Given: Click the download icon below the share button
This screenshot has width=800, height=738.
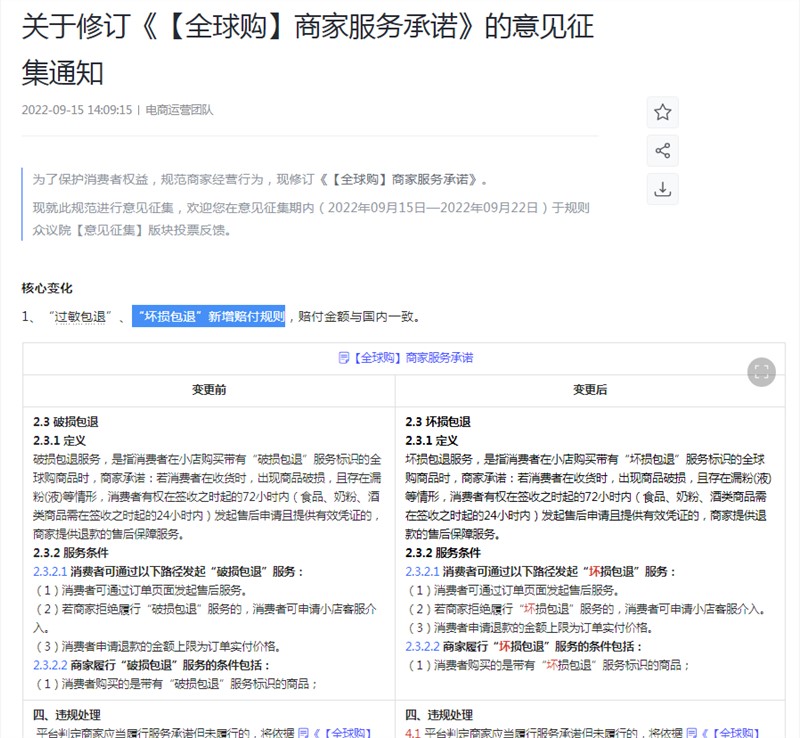Looking at the screenshot, I should (662, 189).
